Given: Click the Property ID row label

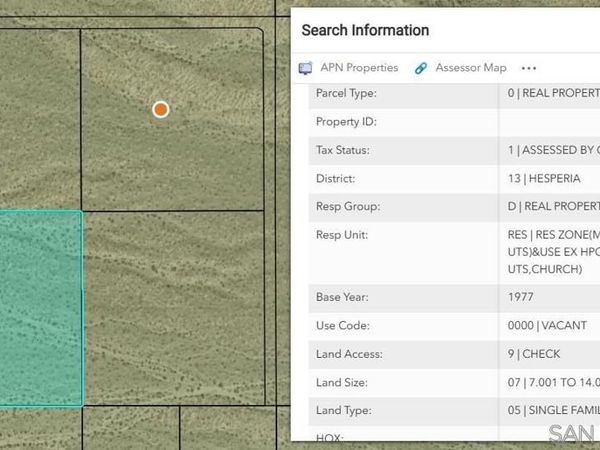Looking at the screenshot, I should click(x=345, y=122).
